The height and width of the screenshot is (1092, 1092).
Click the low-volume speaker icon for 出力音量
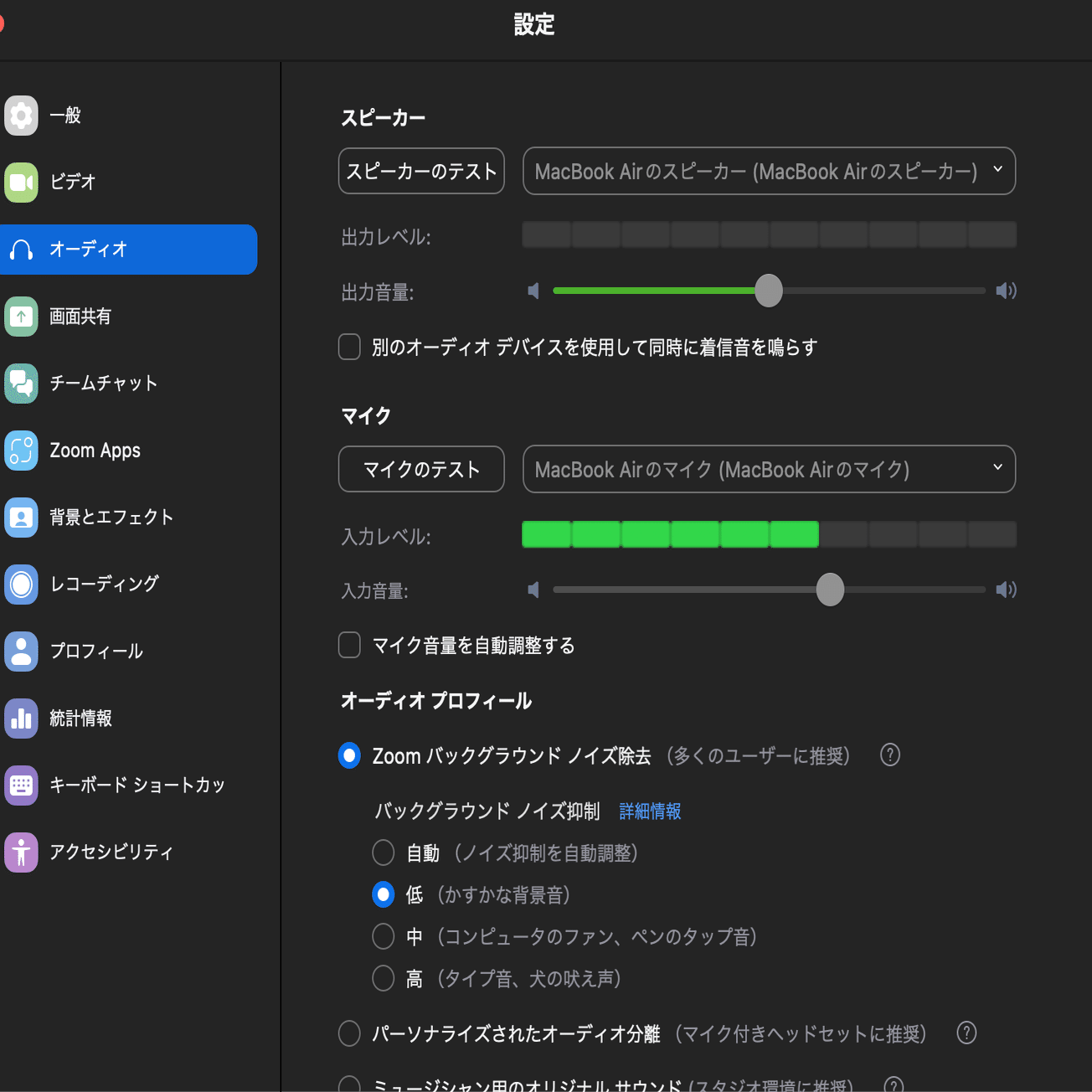(533, 291)
